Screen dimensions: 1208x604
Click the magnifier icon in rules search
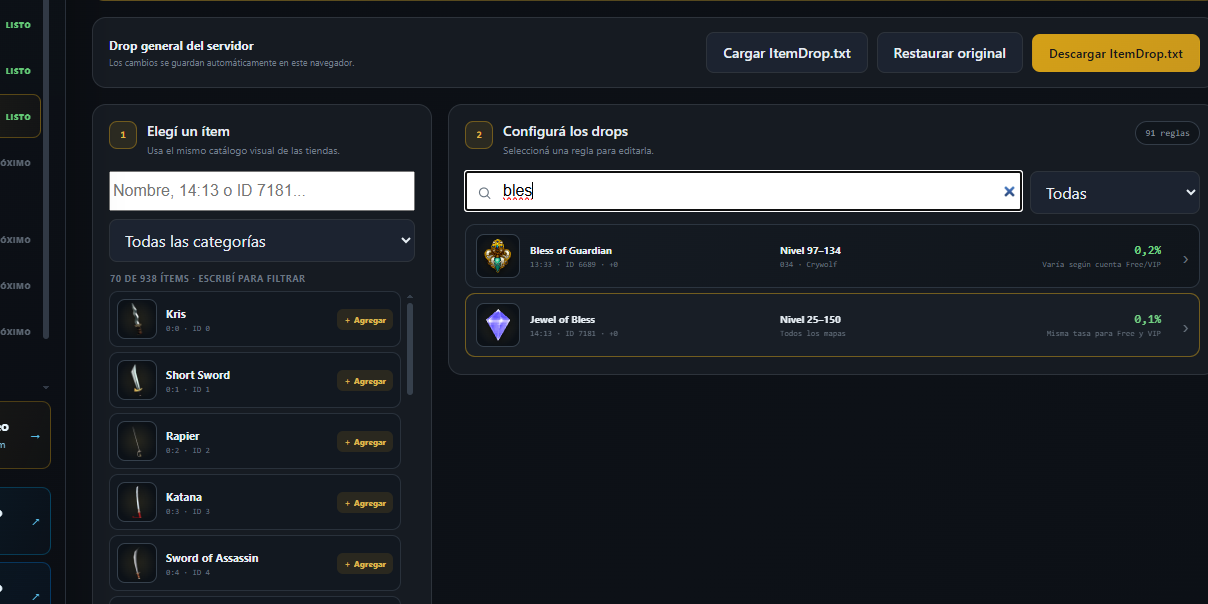484,193
